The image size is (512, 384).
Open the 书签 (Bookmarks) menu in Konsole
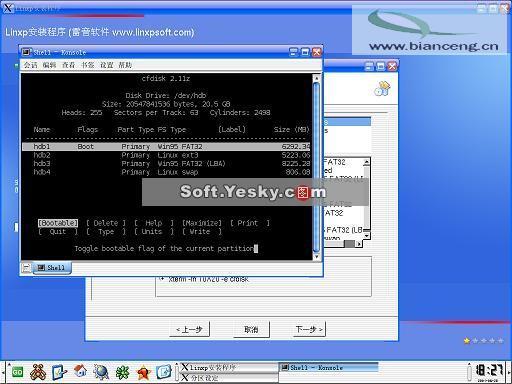point(88,65)
